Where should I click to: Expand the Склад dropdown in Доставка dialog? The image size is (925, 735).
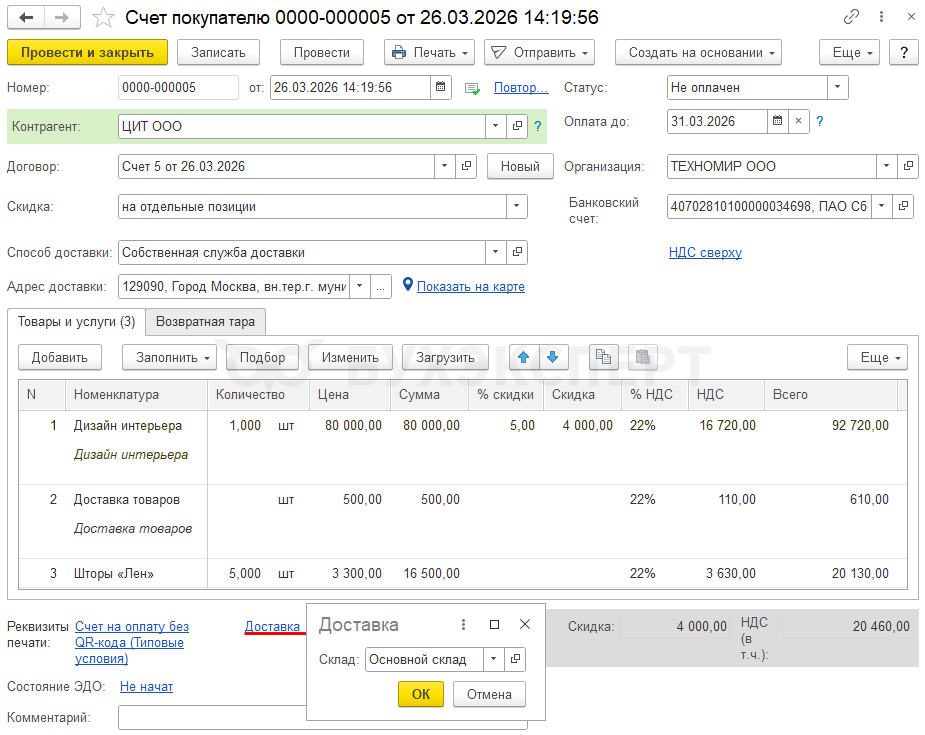click(x=493, y=660)
